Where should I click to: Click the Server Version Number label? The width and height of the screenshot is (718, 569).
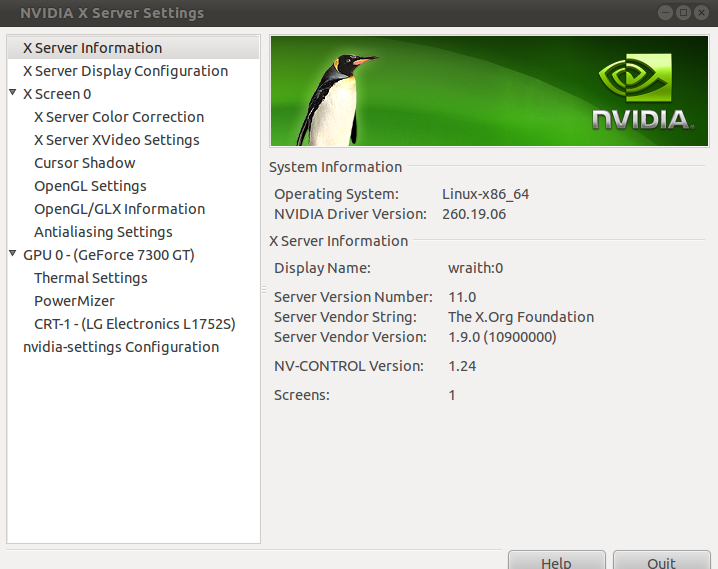353,297
